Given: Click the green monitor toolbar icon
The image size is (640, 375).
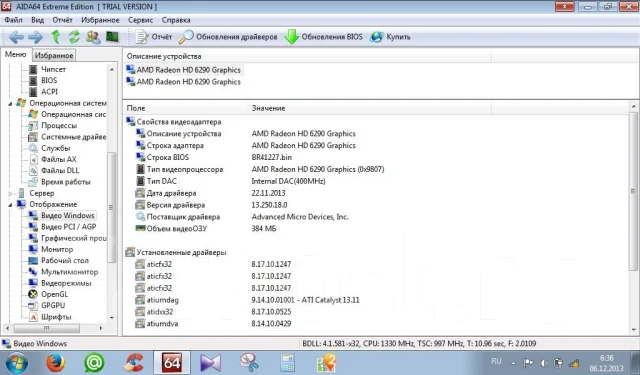Looking at the screenshot, I should [x=112, y=37].
